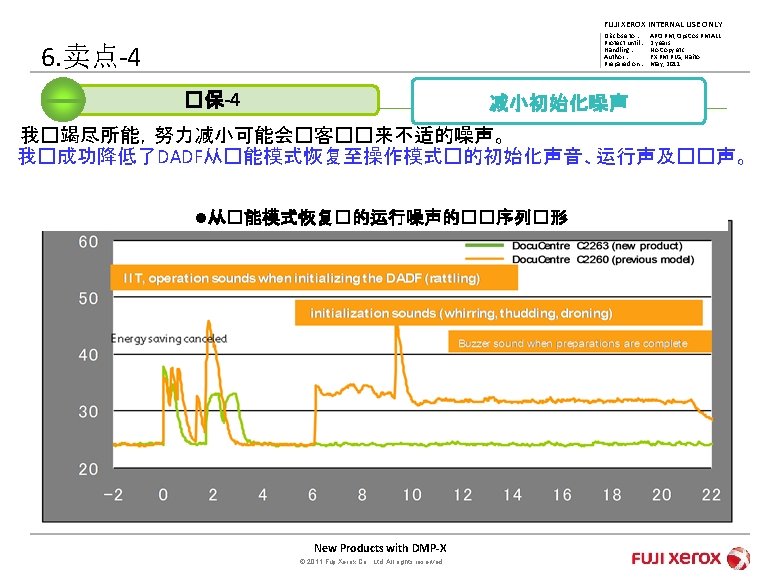Click the '减小初始化噪声' teal box

tap(559, 101)
